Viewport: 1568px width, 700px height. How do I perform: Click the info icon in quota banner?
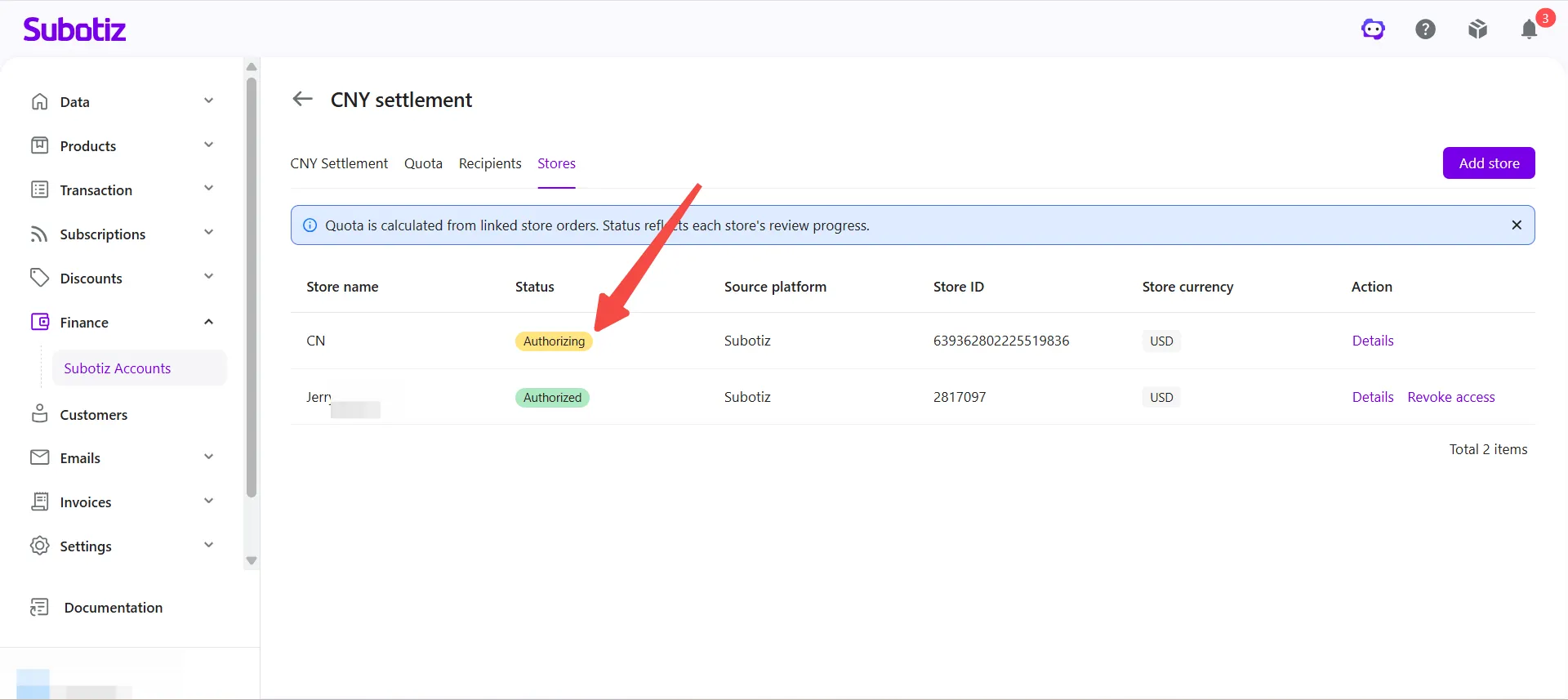pyautogui.click(x=310, y=225)
